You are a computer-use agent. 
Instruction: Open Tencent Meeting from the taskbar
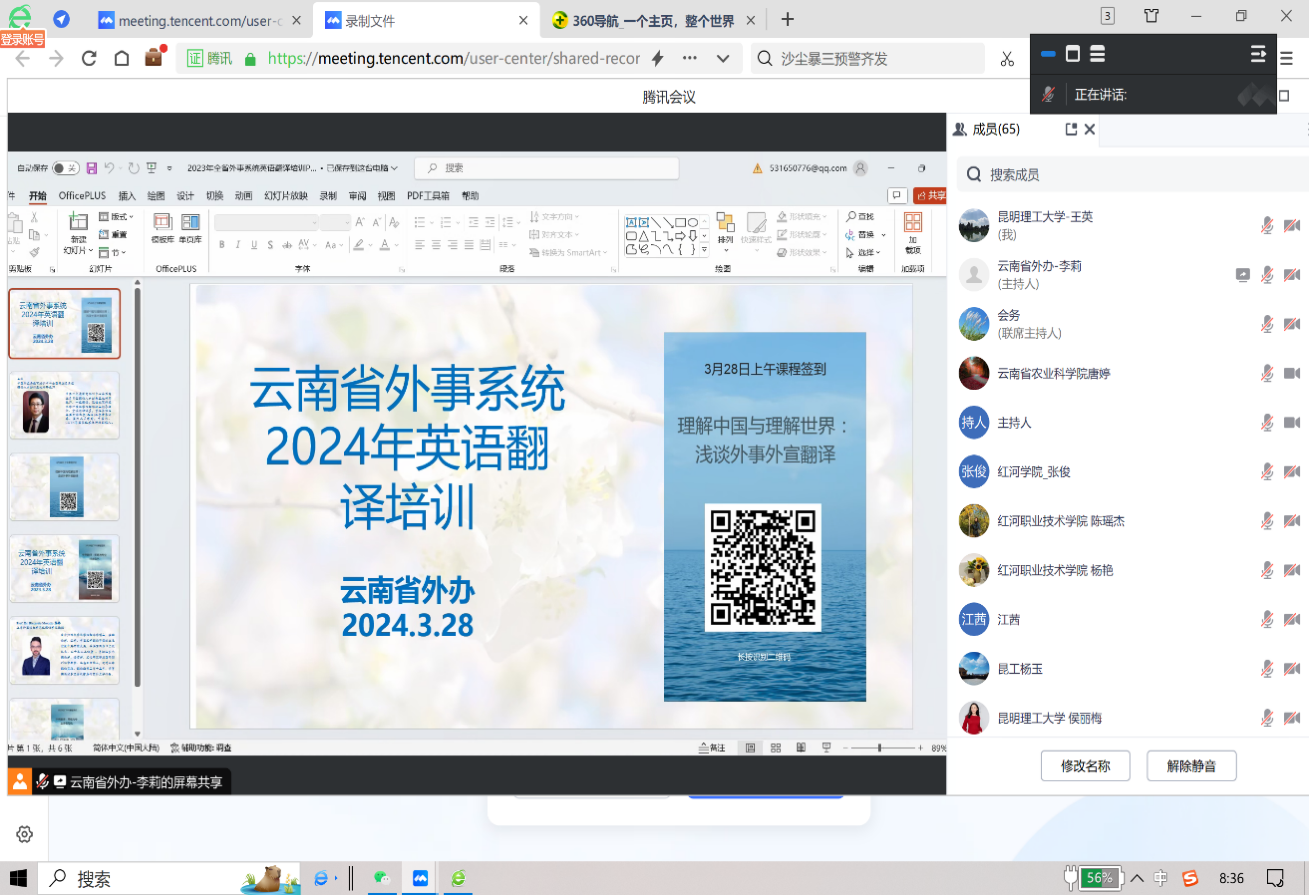pos(421,878)
